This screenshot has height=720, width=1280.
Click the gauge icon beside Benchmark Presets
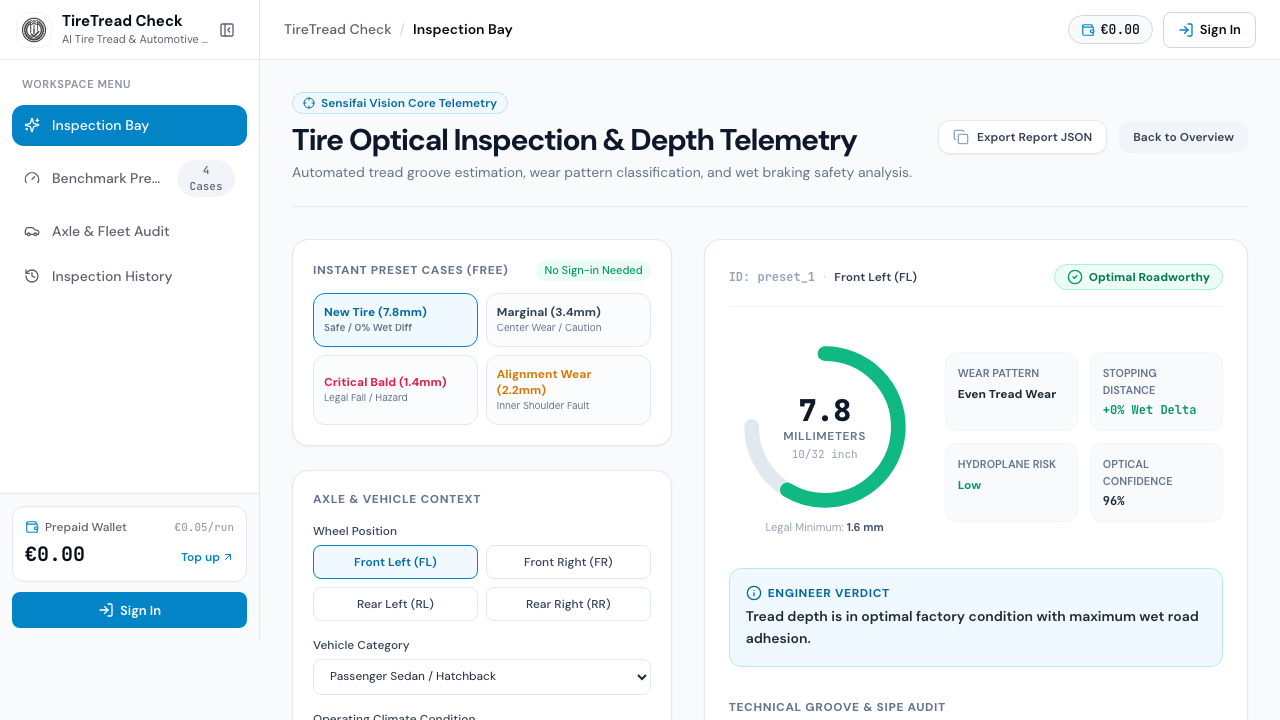point(32,178)
